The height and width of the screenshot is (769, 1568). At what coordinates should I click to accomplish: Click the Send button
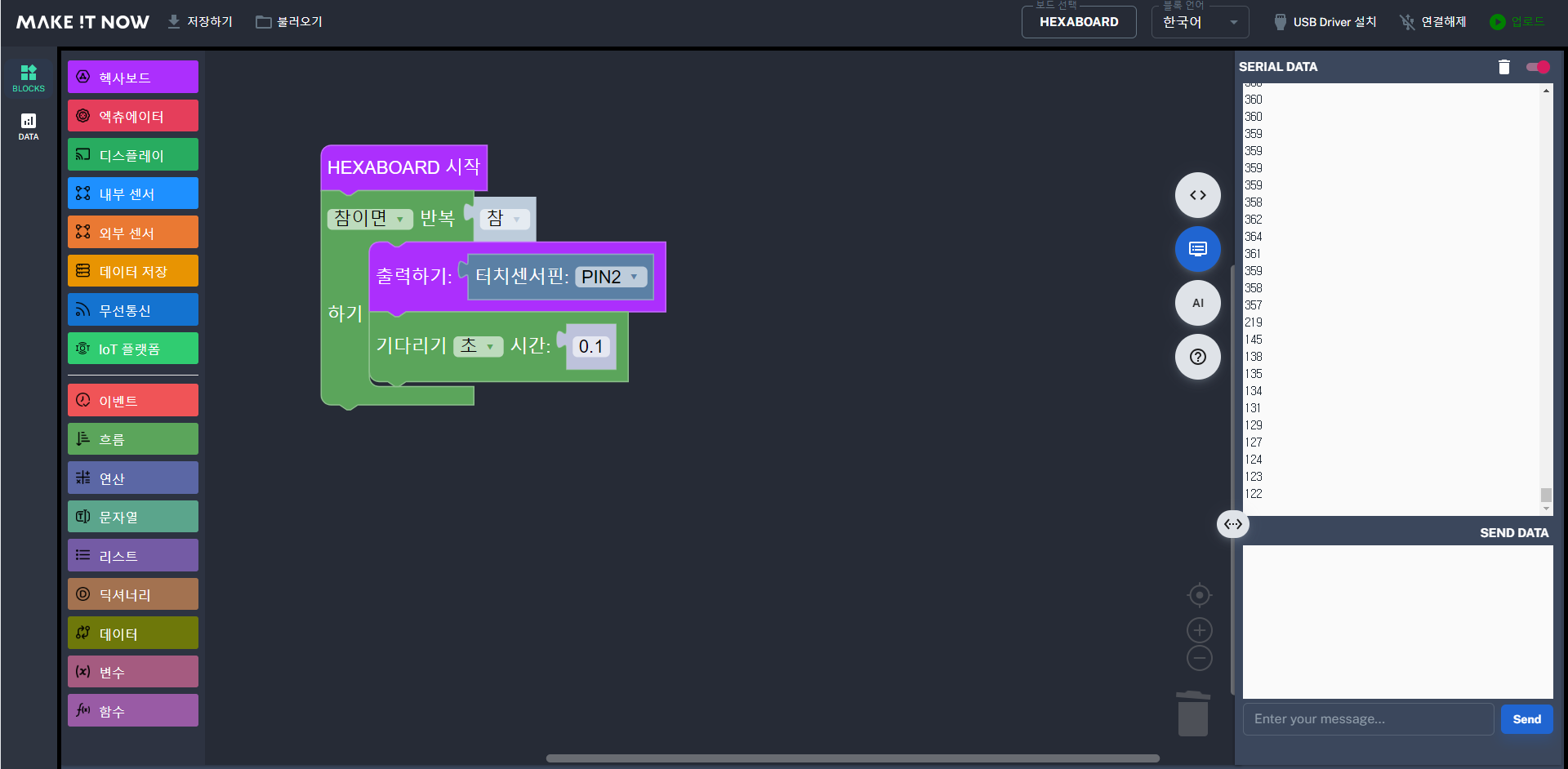(x=1526, y=719)
